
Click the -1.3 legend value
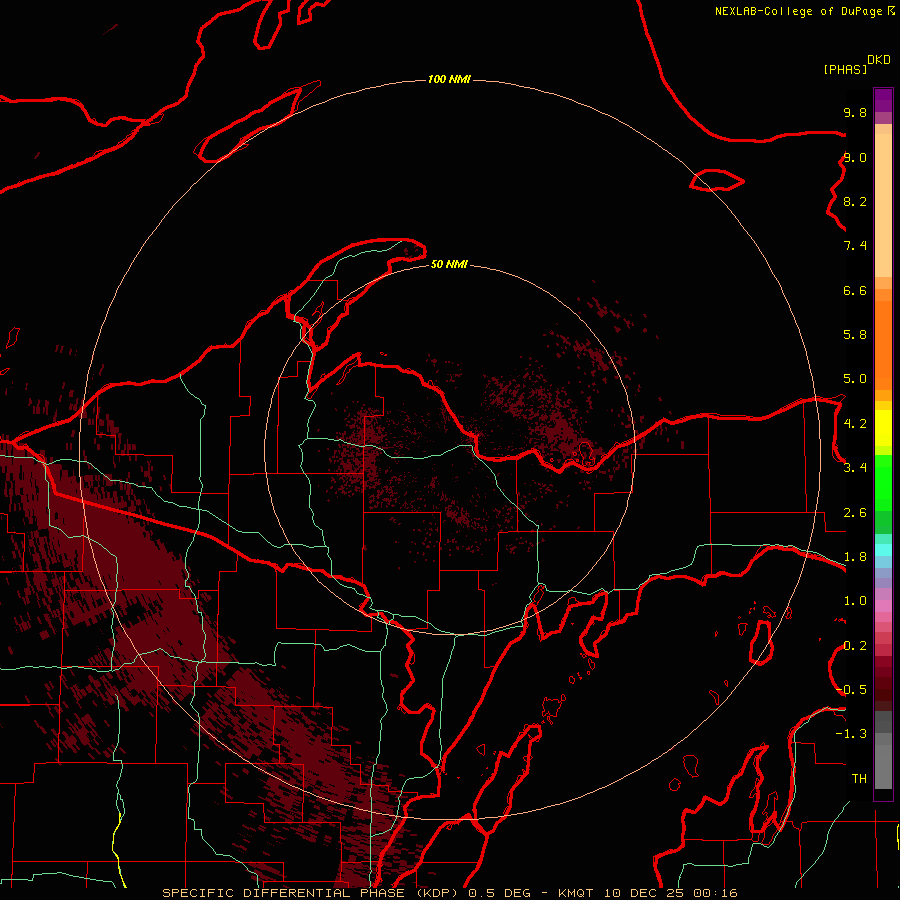pyautogui.click(x=851, y=734)
